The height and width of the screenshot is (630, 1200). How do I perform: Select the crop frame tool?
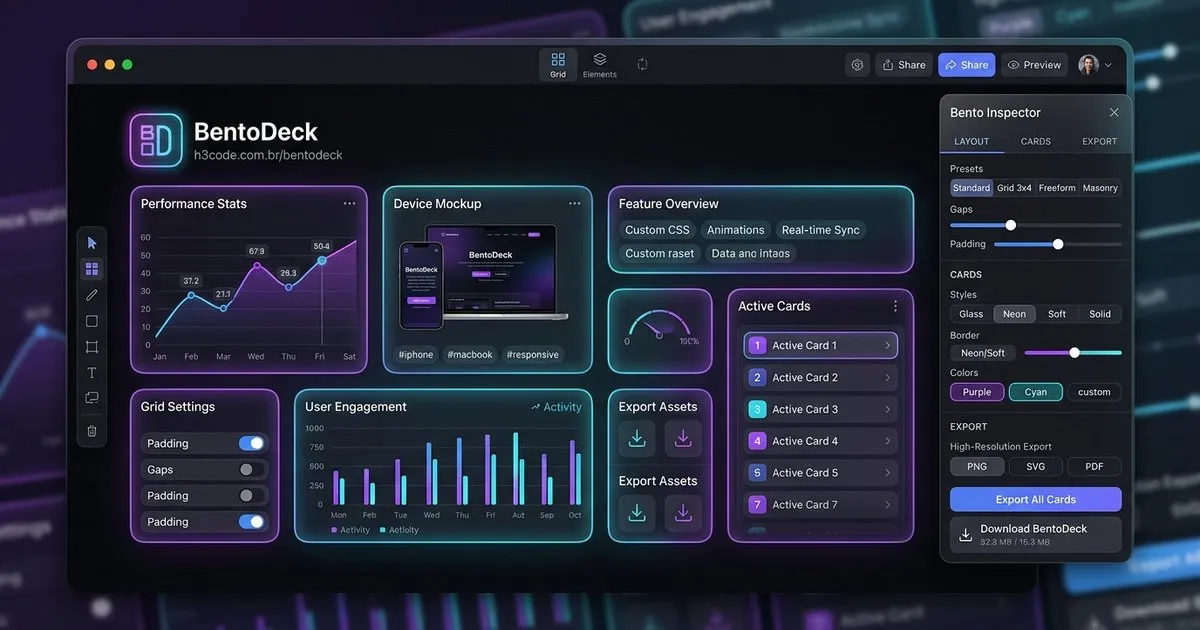pyautogui.click(x=92, y=347)
